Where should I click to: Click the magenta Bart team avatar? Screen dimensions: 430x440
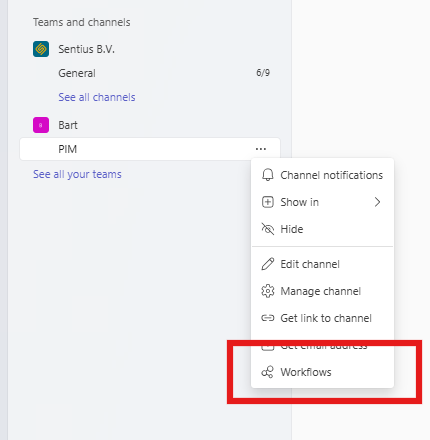[x=41, y=125]
